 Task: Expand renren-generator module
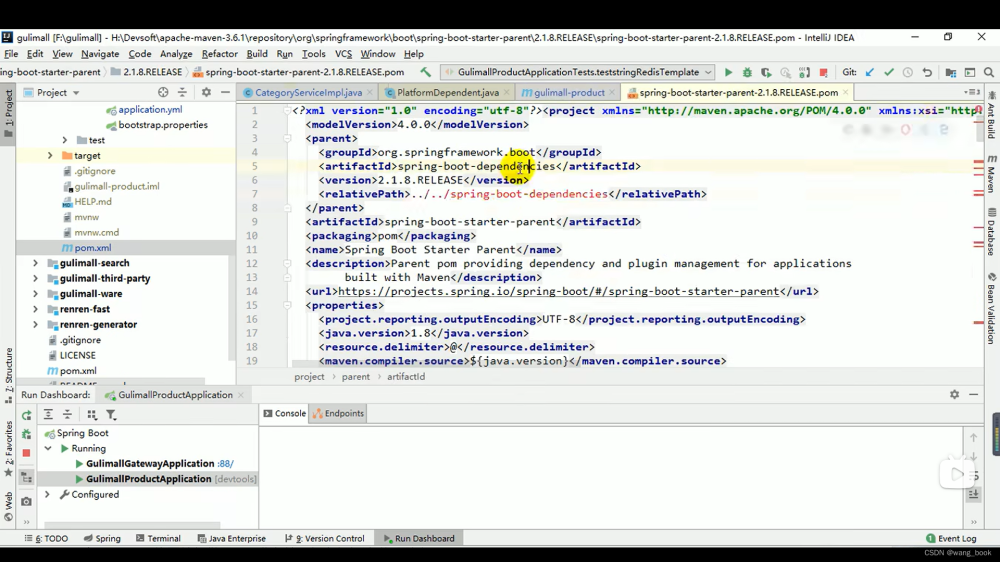[35, 324]
